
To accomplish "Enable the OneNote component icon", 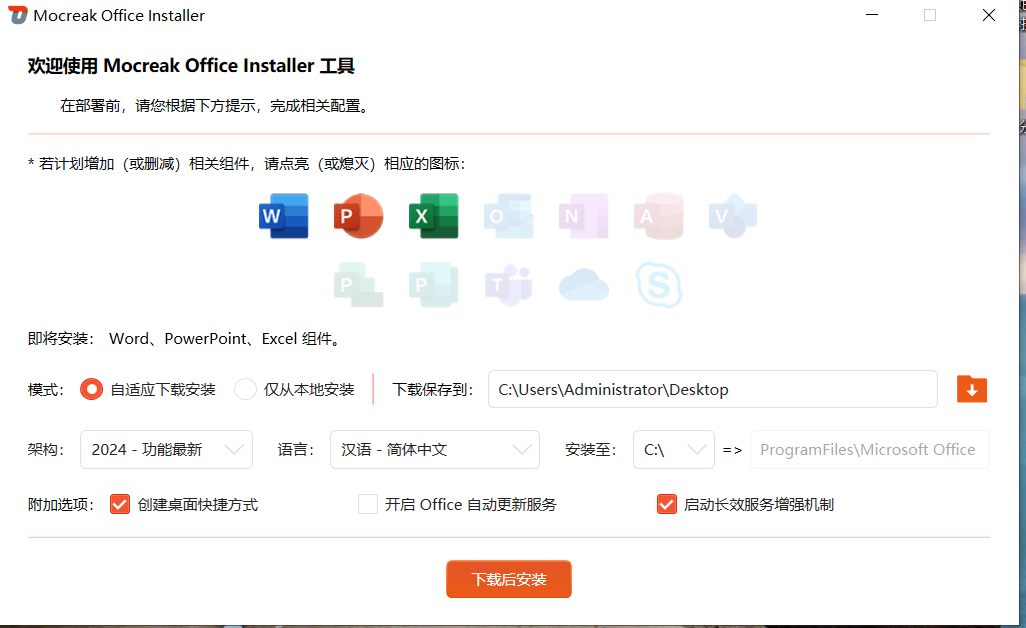I will [583, 216].
